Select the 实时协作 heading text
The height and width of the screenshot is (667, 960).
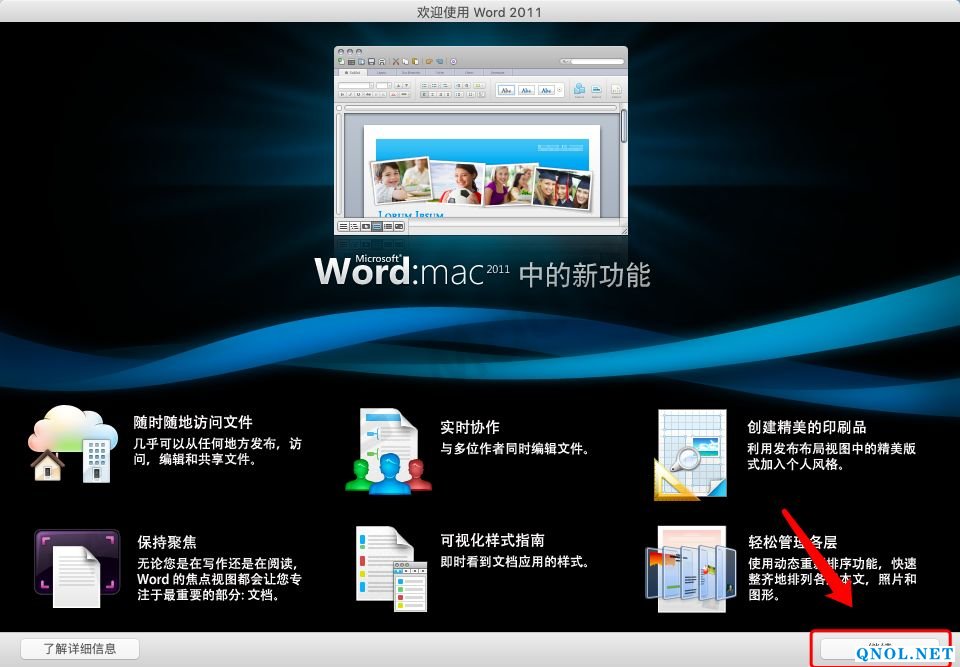(x=470, y=427)
